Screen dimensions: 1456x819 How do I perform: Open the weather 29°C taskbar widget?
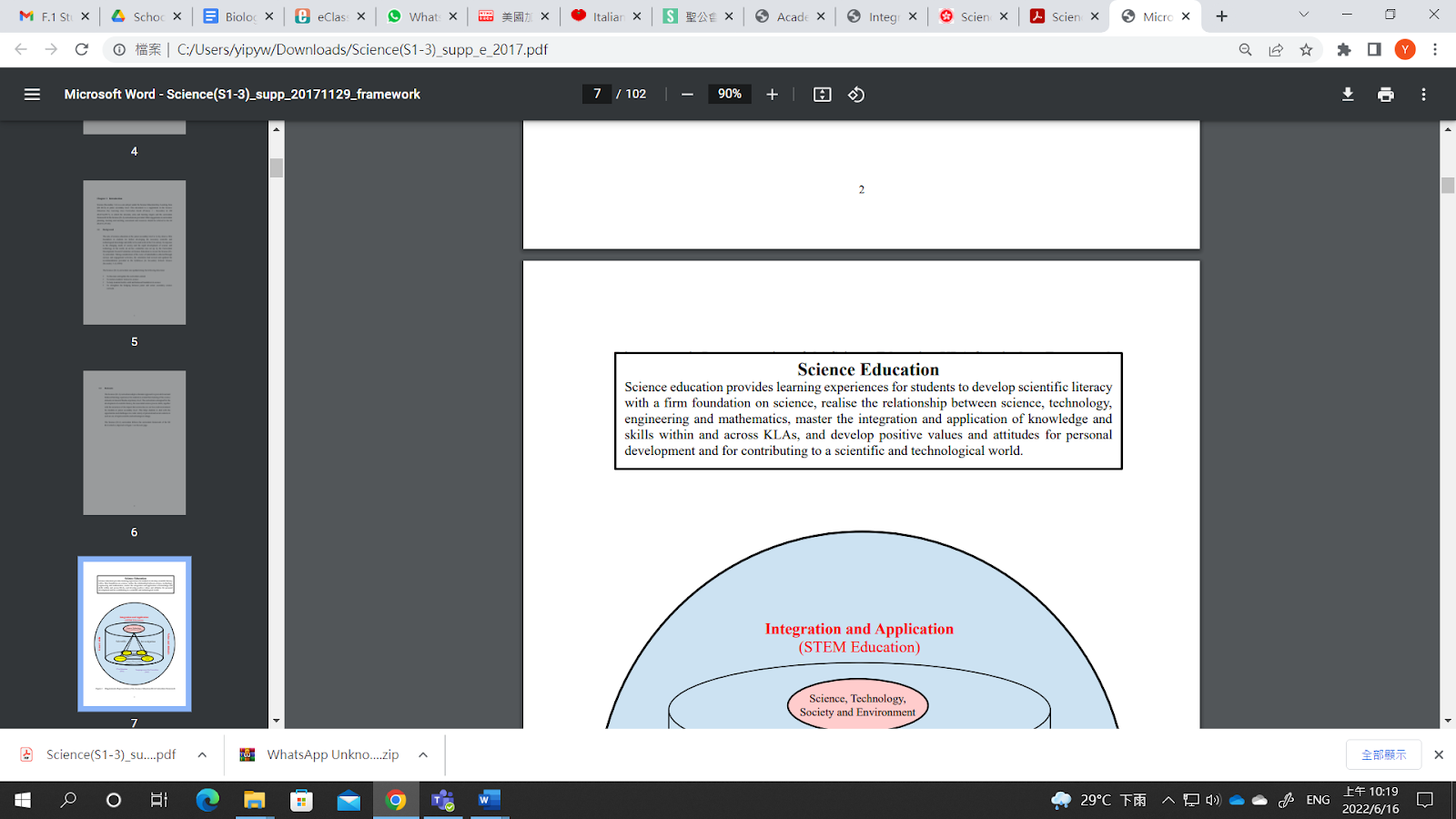coord(1098,800)
